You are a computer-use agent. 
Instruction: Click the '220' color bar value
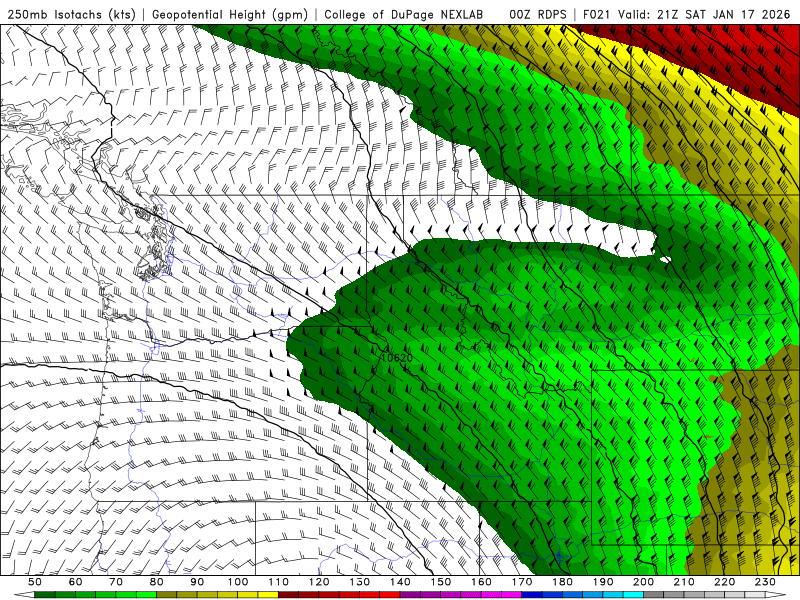coord(724,582)
